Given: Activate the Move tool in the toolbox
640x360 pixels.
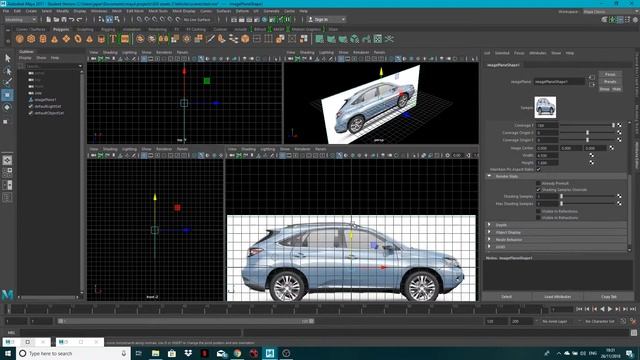Looking at the screenshot, I should coord(7,95).
